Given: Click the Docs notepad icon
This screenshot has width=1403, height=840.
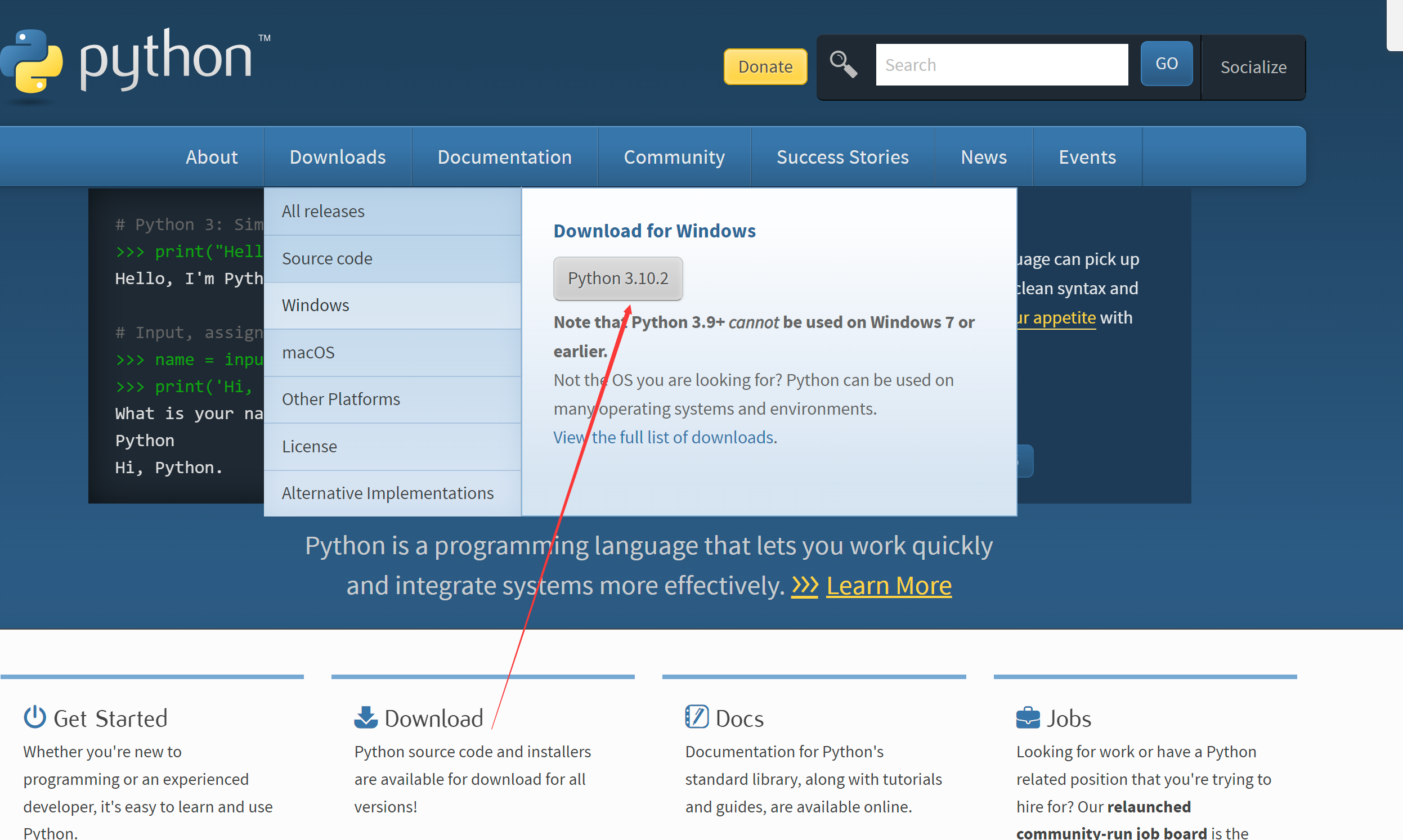Looking at the screenshot, I should coord(696,717).
